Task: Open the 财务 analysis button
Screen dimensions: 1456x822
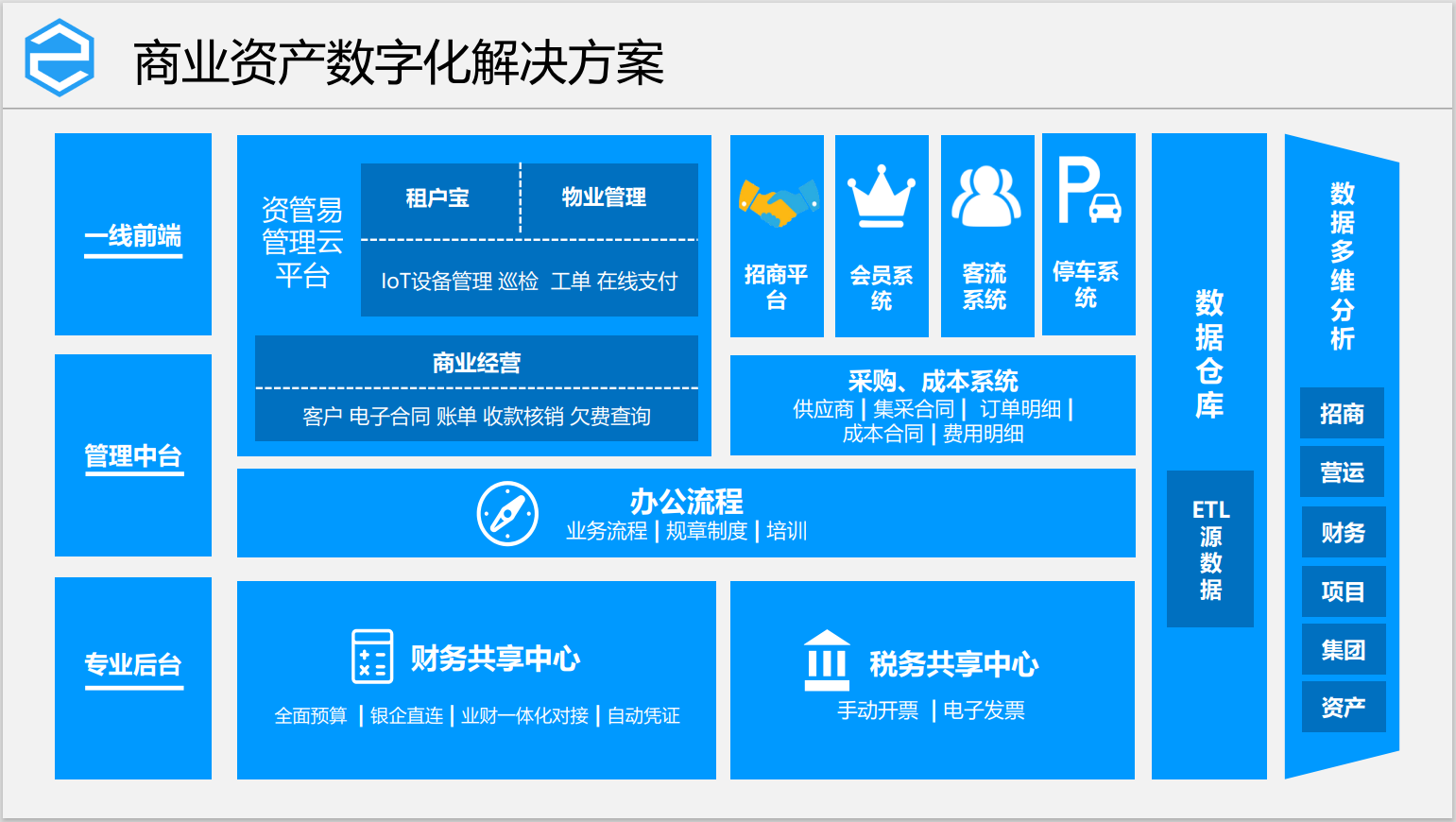Action: pos(1343,533)
